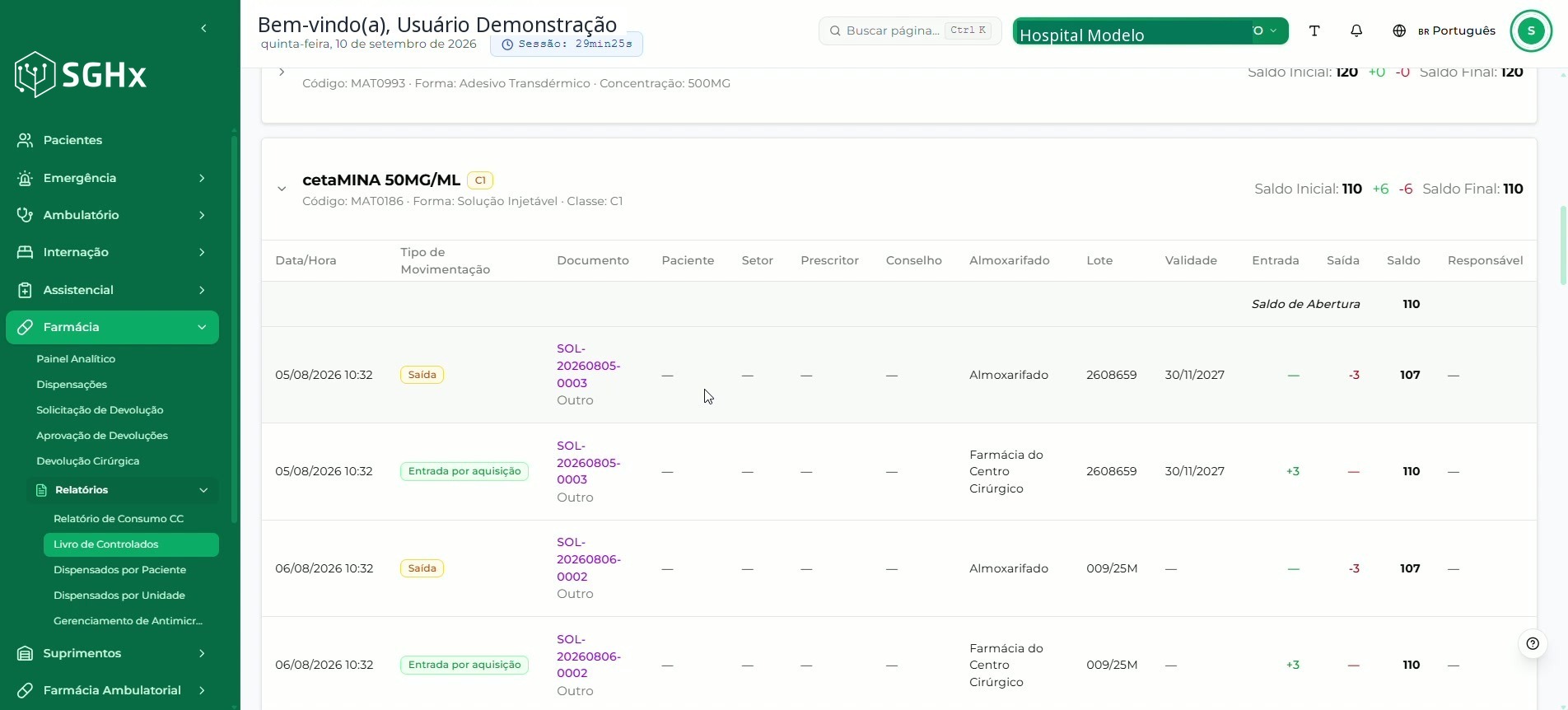Click the SGHx logo
Screen dimensions: 1568x710
click(81, 75)
